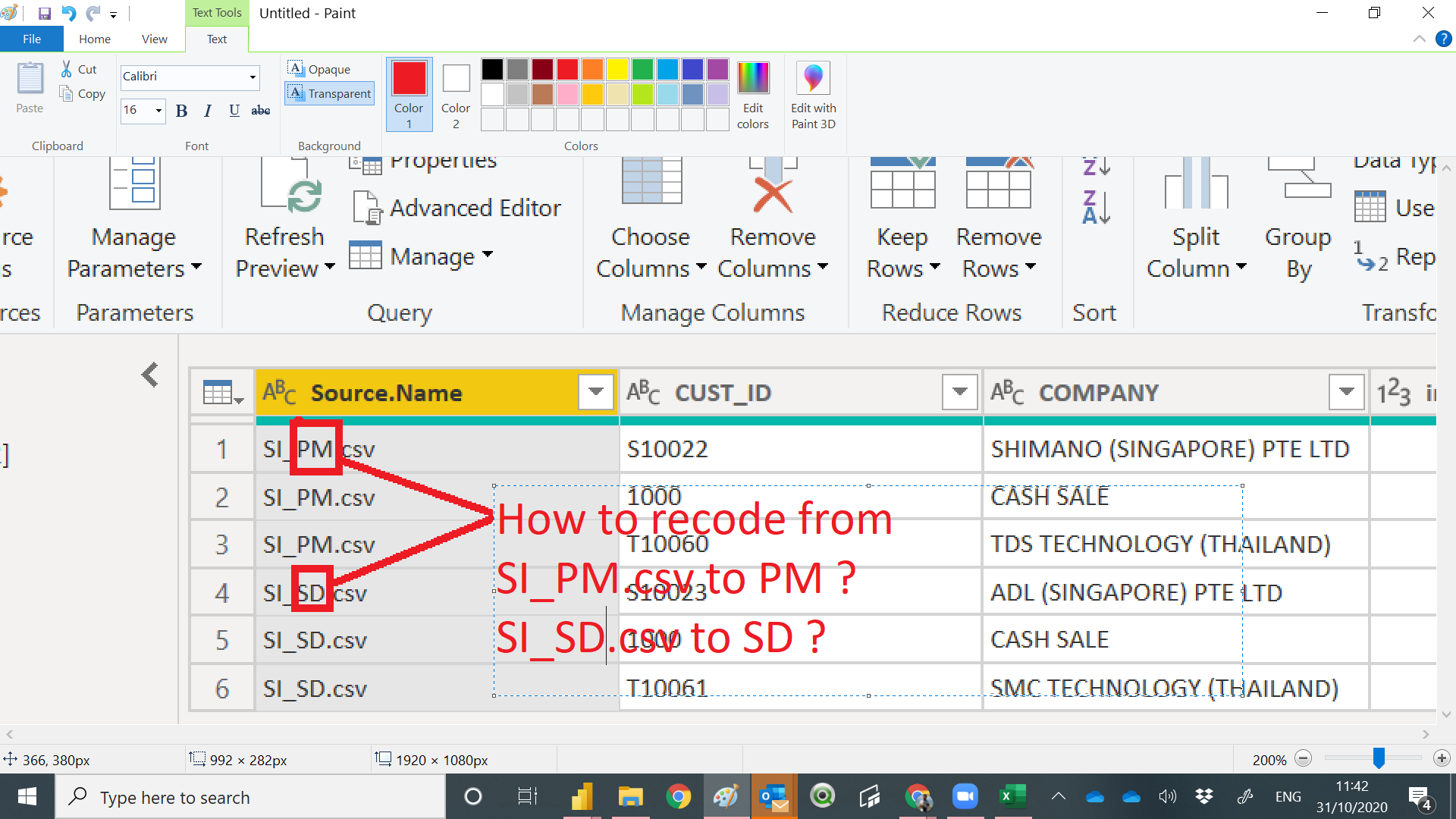Open Task View on taskbar
The height and width of the screenshot is (819, 1456).
527,797
